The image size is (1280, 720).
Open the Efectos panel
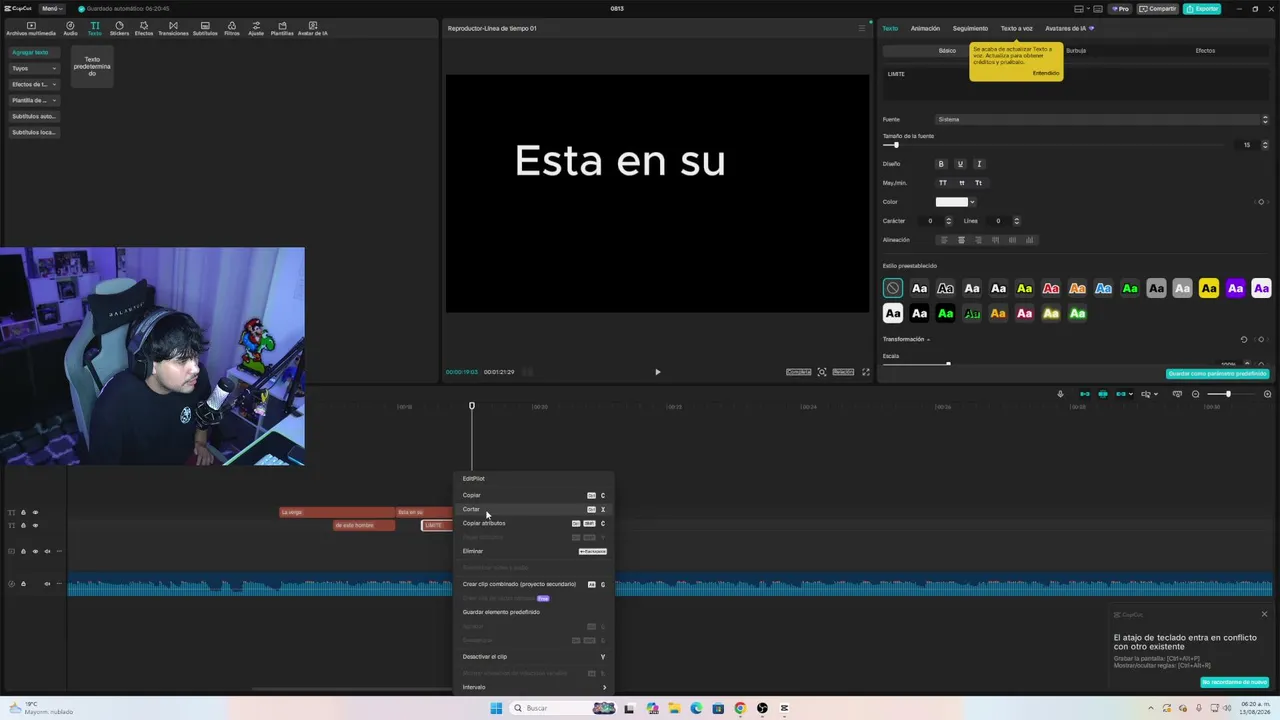(144, 28)
